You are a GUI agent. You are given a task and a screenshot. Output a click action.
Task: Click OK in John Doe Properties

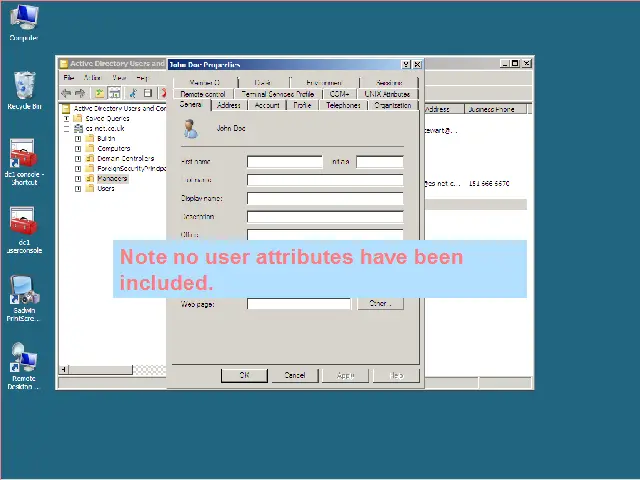coord(244,375)
